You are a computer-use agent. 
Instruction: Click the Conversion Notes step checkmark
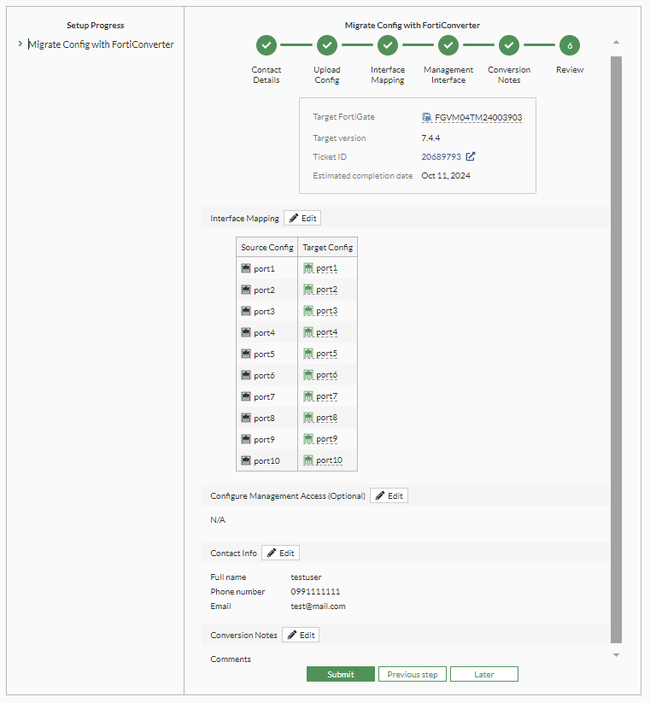point(509,45)
